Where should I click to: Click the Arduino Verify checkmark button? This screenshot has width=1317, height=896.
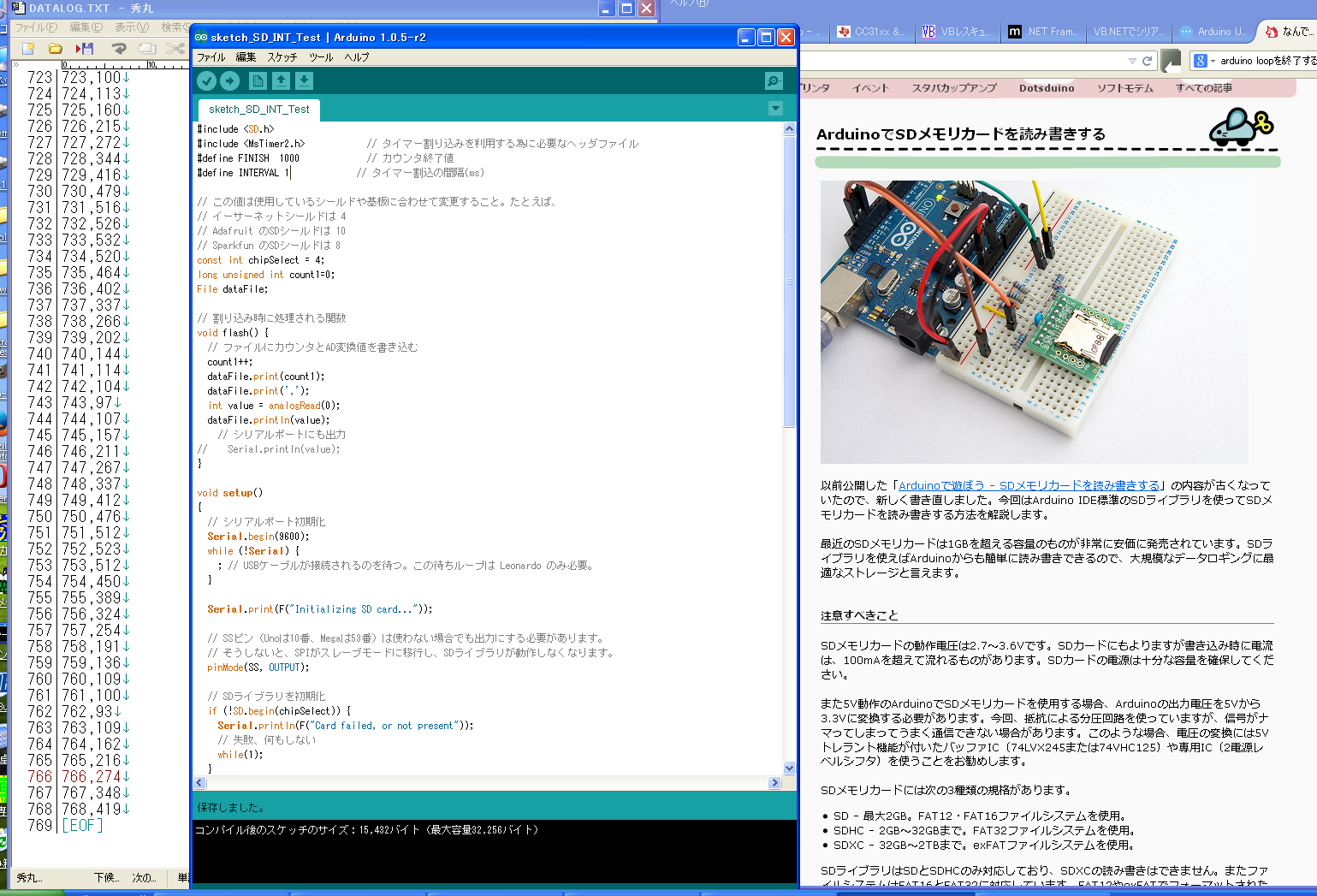click(206, 80)
